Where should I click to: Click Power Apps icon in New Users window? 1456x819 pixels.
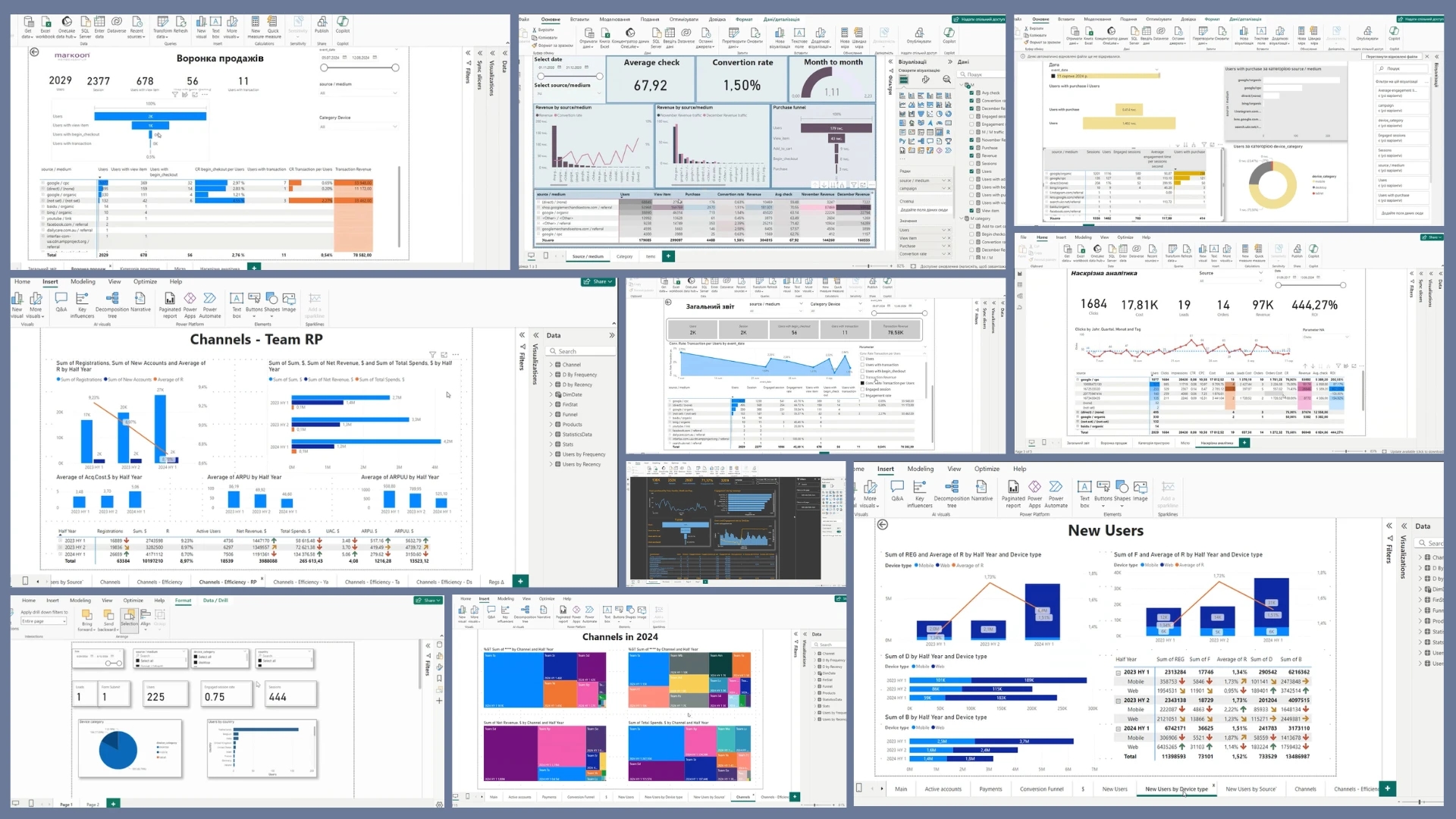(1034, 487)
